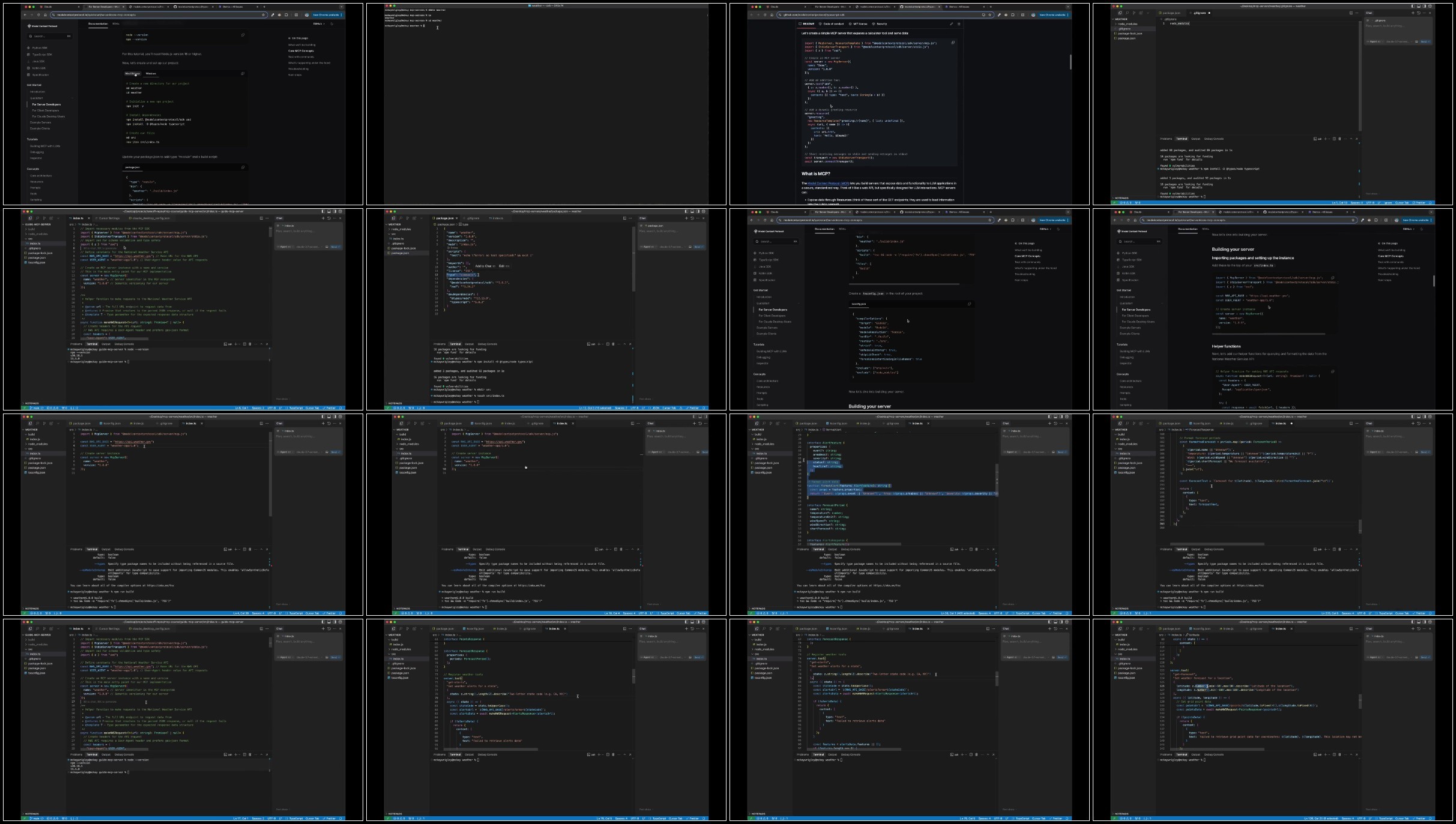1456x824 pixels.
Task: Open the Customize Layout icon in the Add to Chat frame
Action: coord(704,211)
